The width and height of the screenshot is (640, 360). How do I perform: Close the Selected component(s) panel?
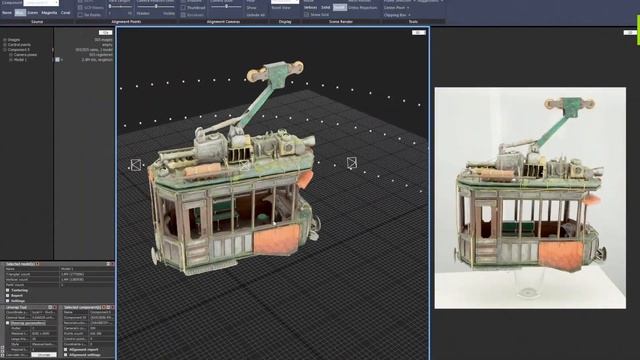pos(113,307)
